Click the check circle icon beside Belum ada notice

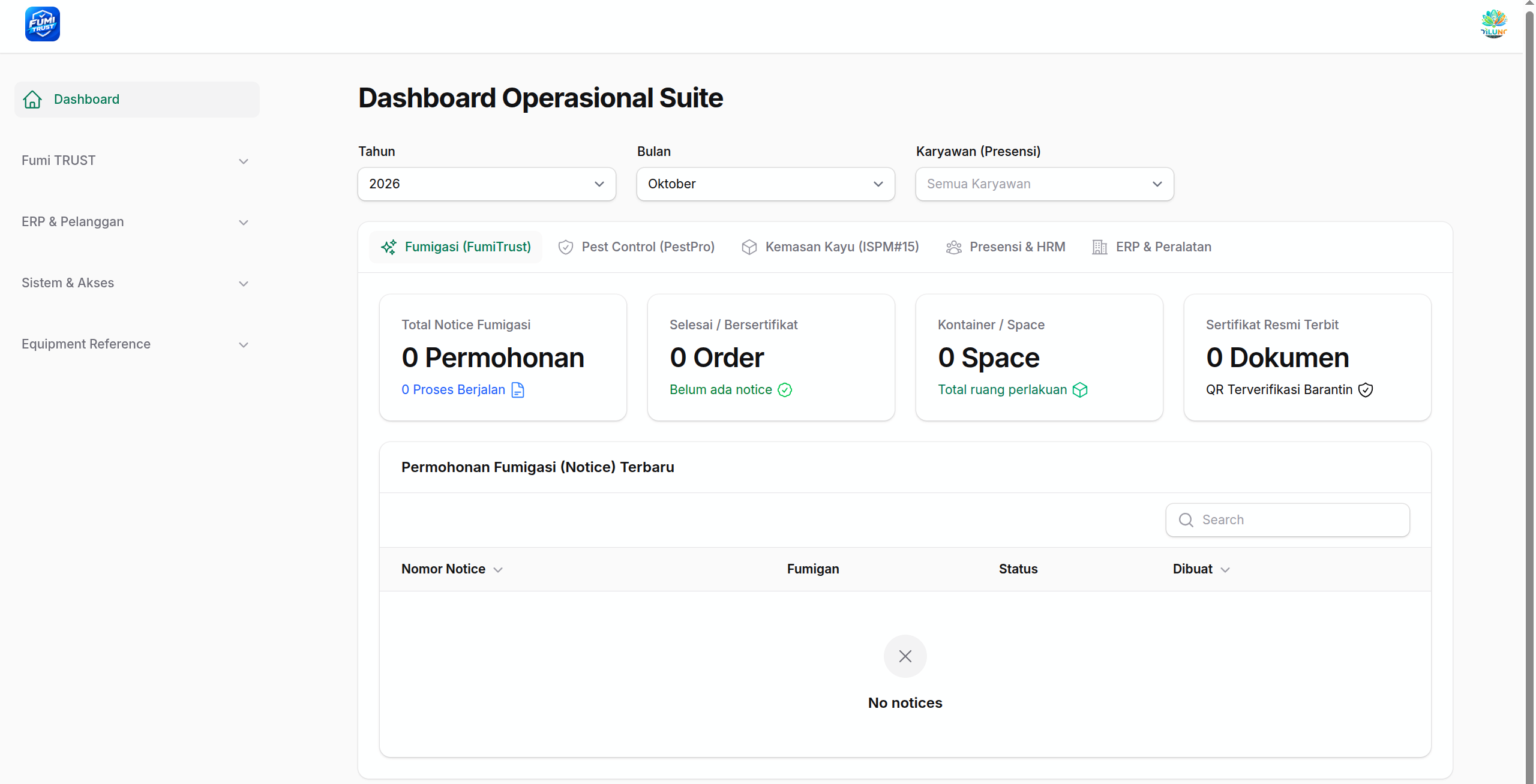(785, 390)
